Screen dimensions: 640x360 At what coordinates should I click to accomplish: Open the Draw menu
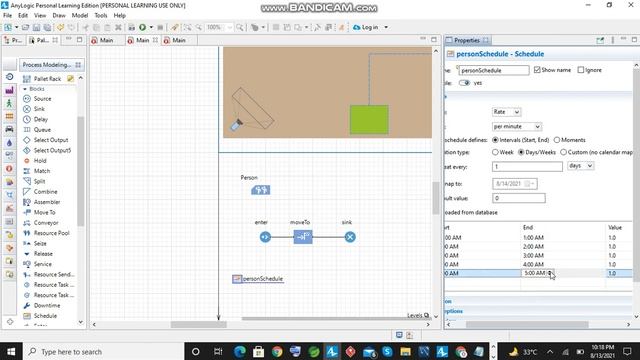click(59, 16)
